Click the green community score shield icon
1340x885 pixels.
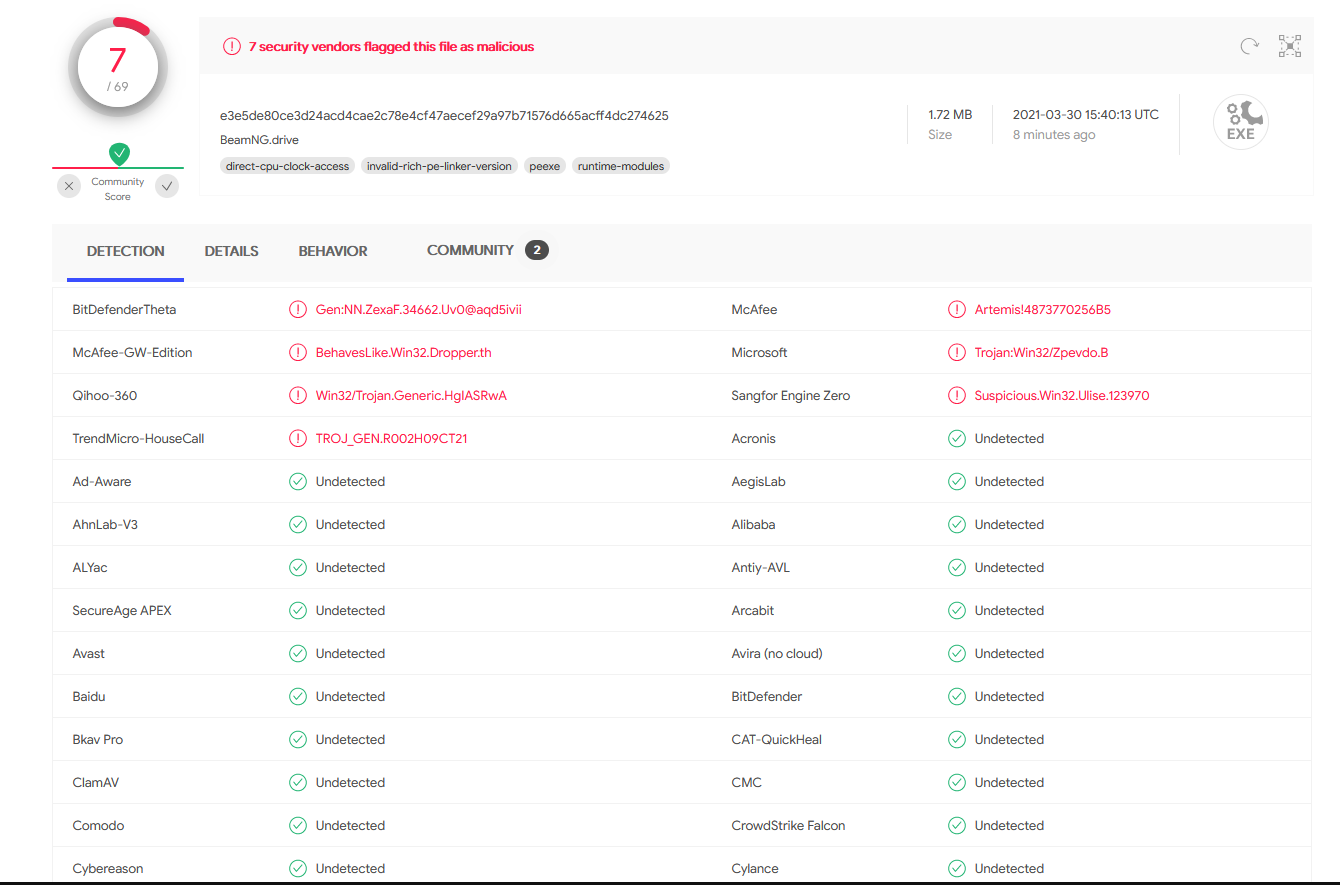point(119,154)
